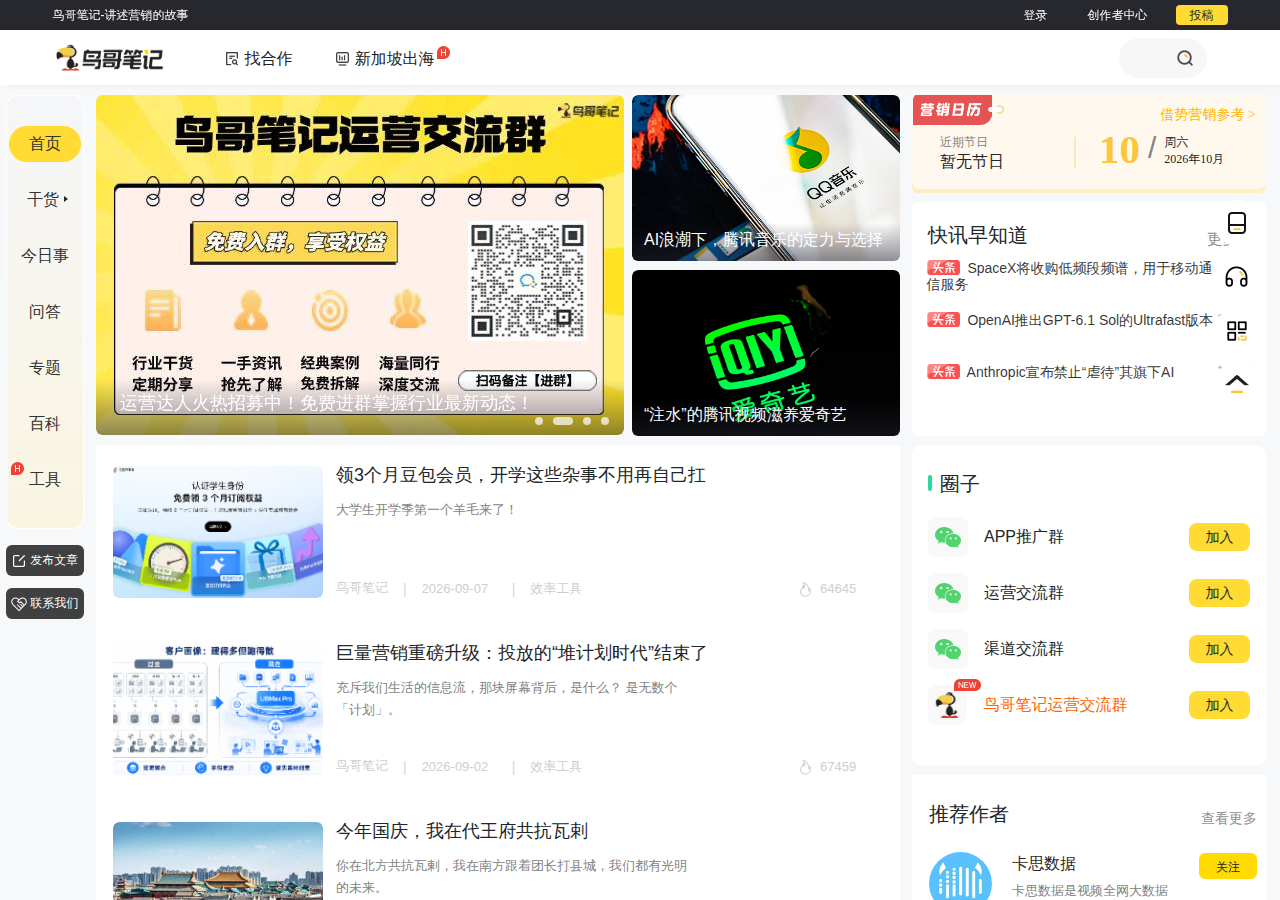Screen dimensions: 1280x900
Task: Click the WeChat icon beside APP推广群
Action: 948,537
